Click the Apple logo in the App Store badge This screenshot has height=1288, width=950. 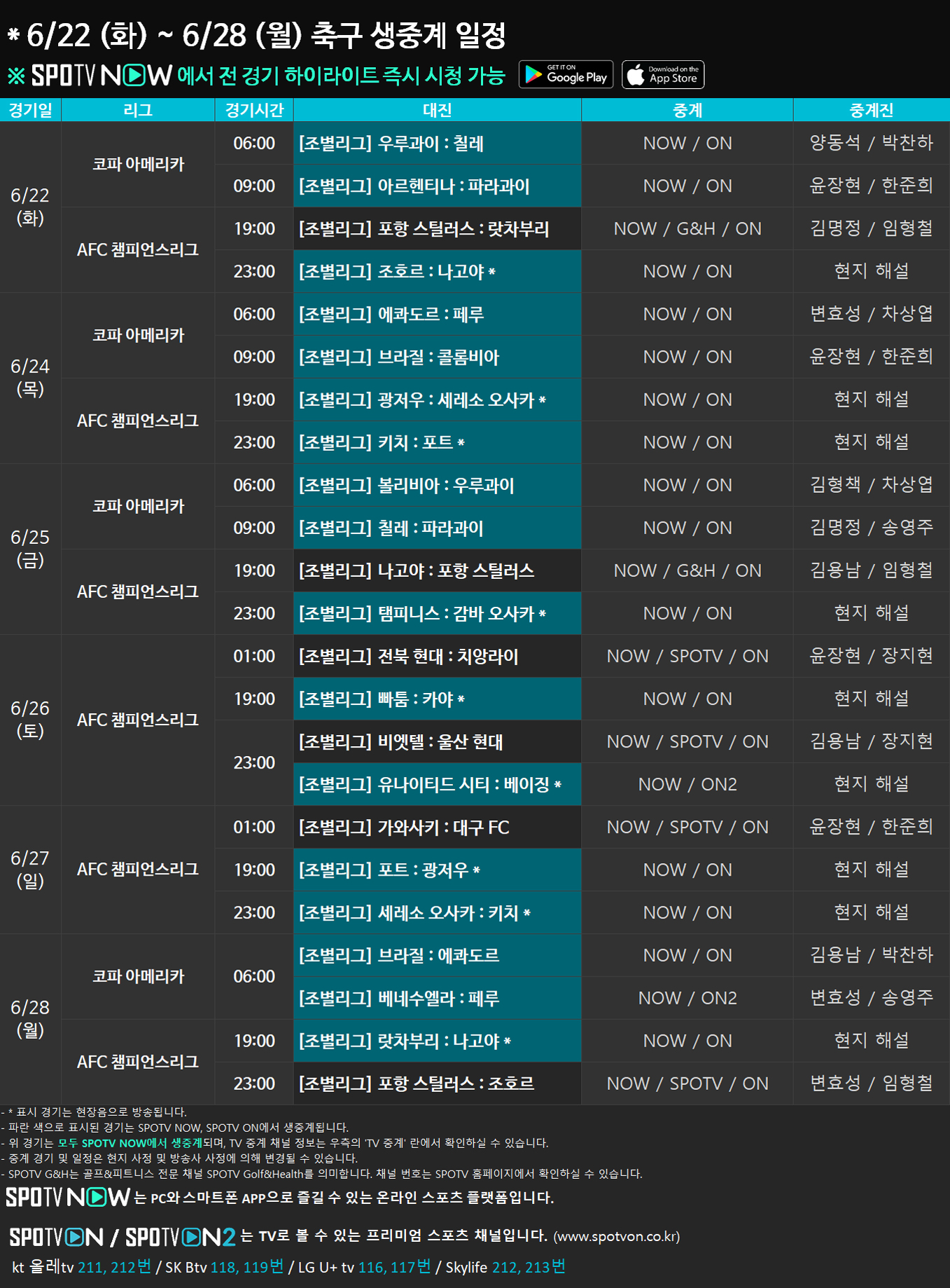coord(636,75)
